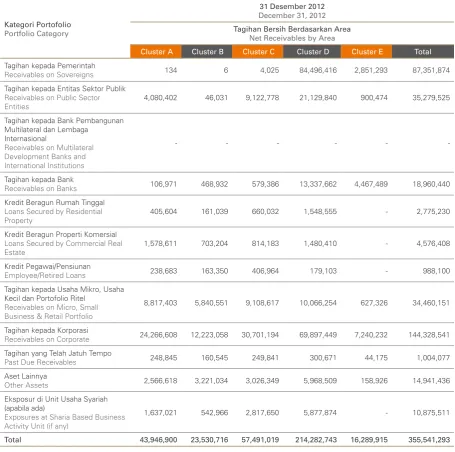Click value 44,175 in Past Due row

(x=376, y=358)
